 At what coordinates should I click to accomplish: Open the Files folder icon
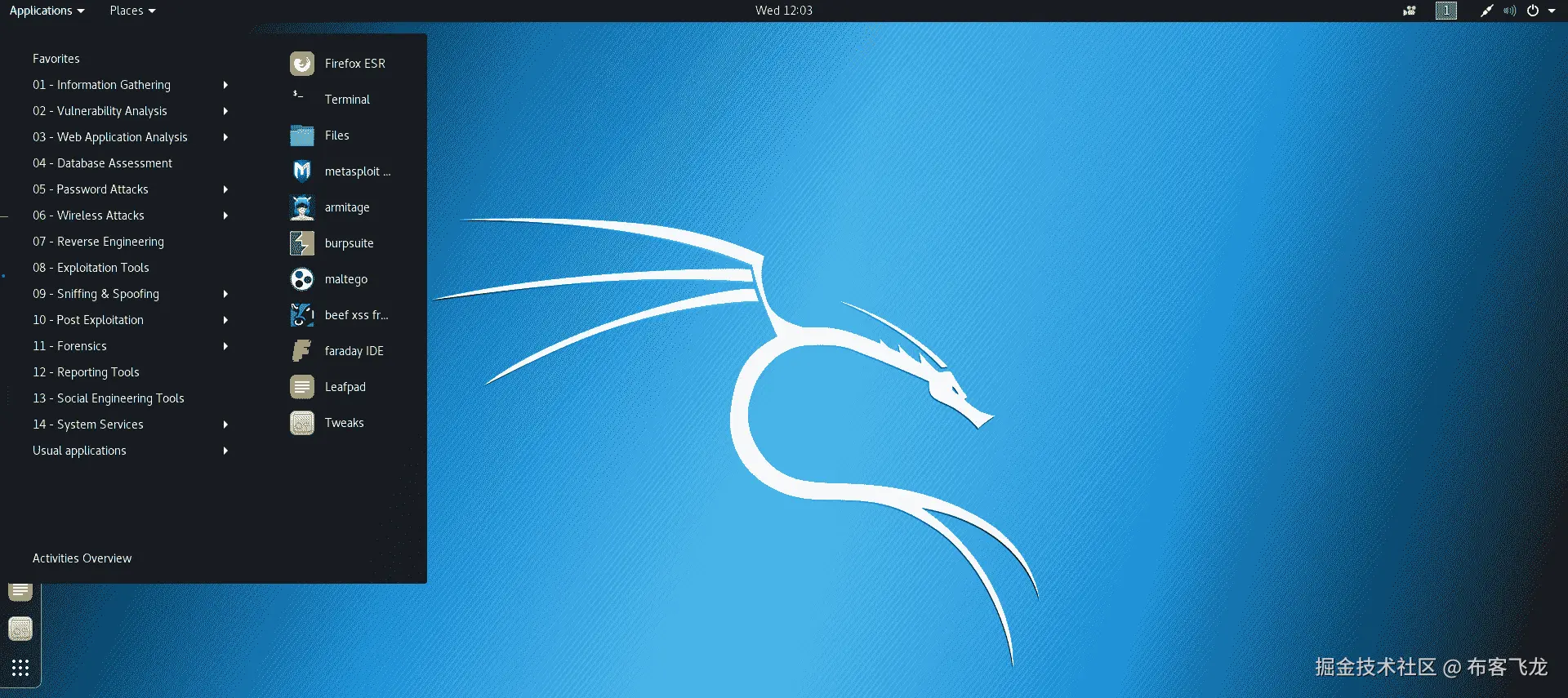(302, 136)
